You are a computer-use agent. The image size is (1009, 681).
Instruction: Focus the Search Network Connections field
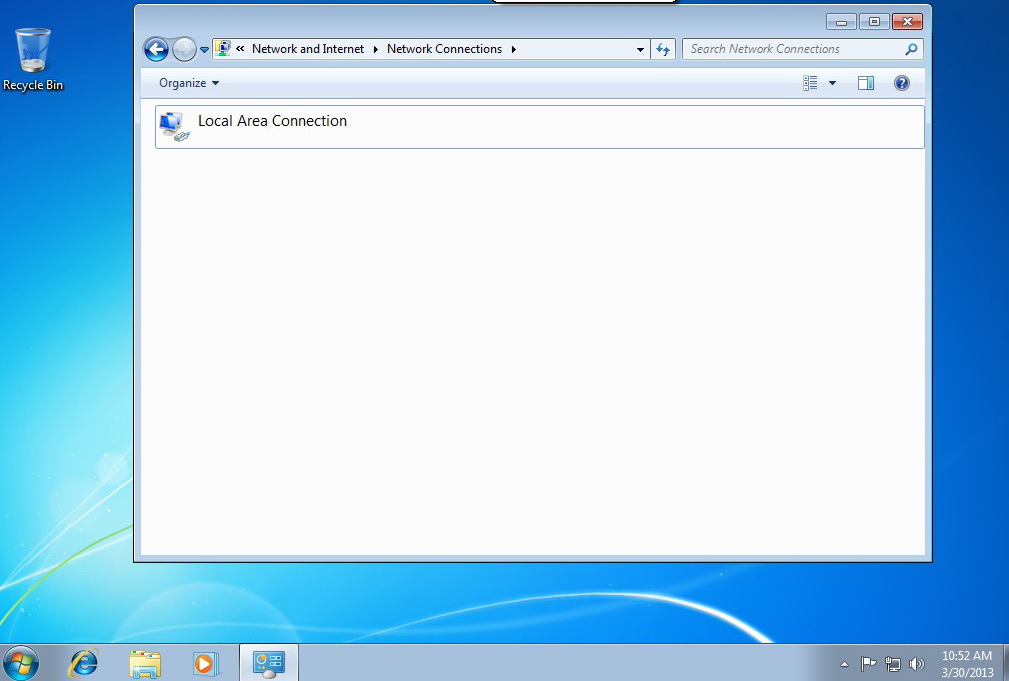coord(802,49)
